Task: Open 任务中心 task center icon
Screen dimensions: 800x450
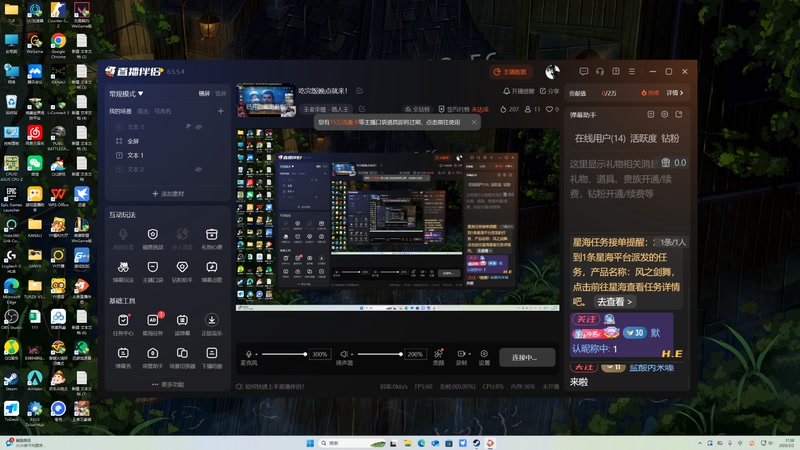Action: (123, 320)
